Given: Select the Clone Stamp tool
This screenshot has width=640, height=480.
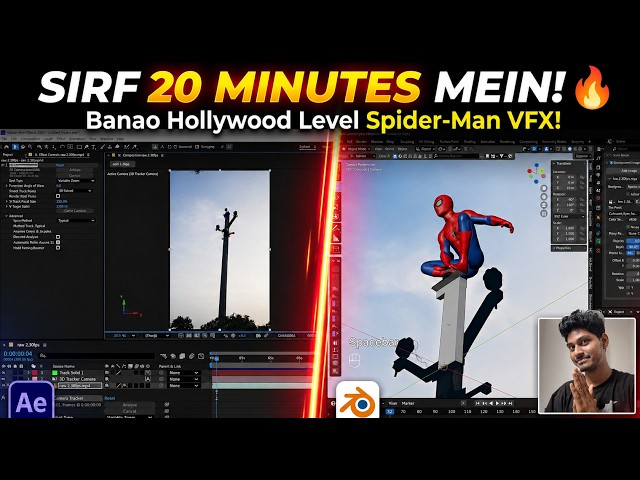Looking at the screenshot, I should [x=110, y=147].
